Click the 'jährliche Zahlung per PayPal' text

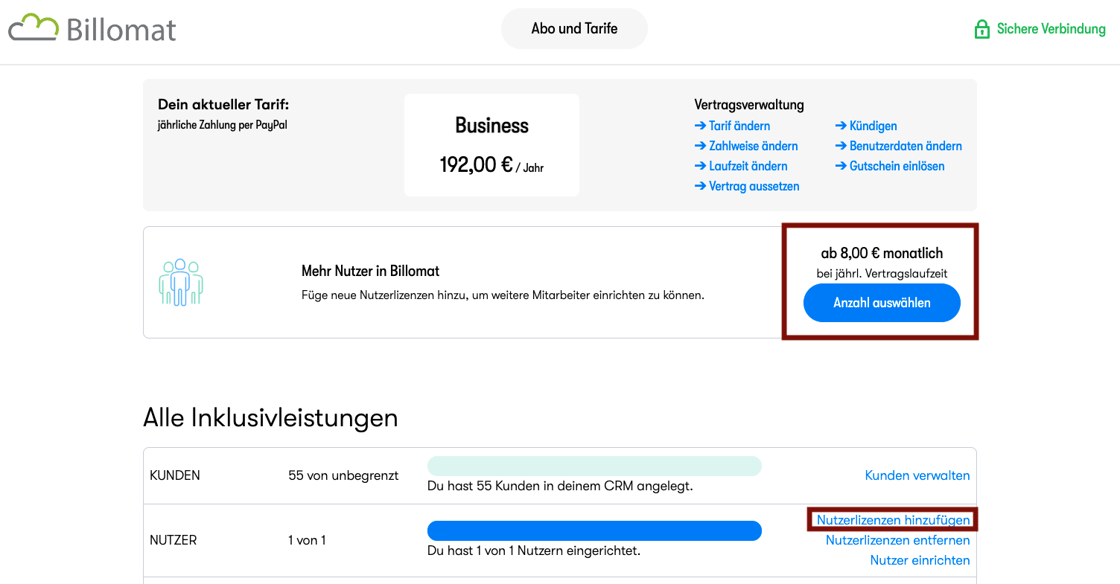pos(222,125)
